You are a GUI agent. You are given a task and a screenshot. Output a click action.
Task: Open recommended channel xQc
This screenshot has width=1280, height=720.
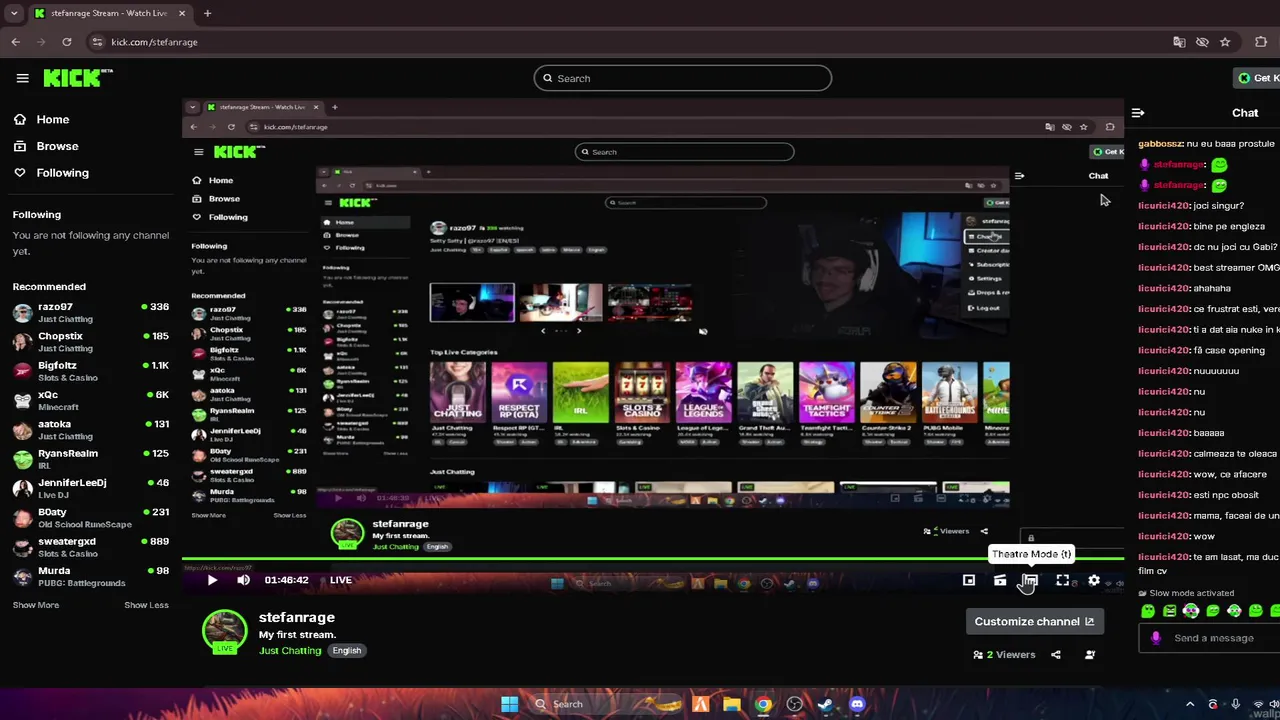tap(90, 400)
